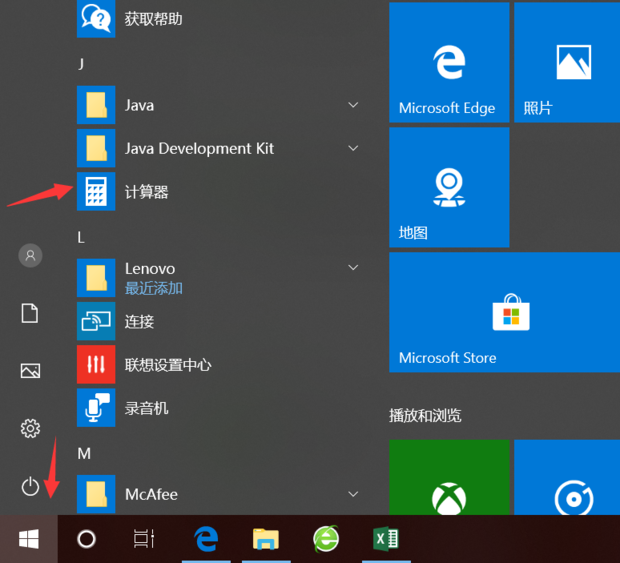Select the 连接 text label
The image size is (620, 563).
click(139, 321)
